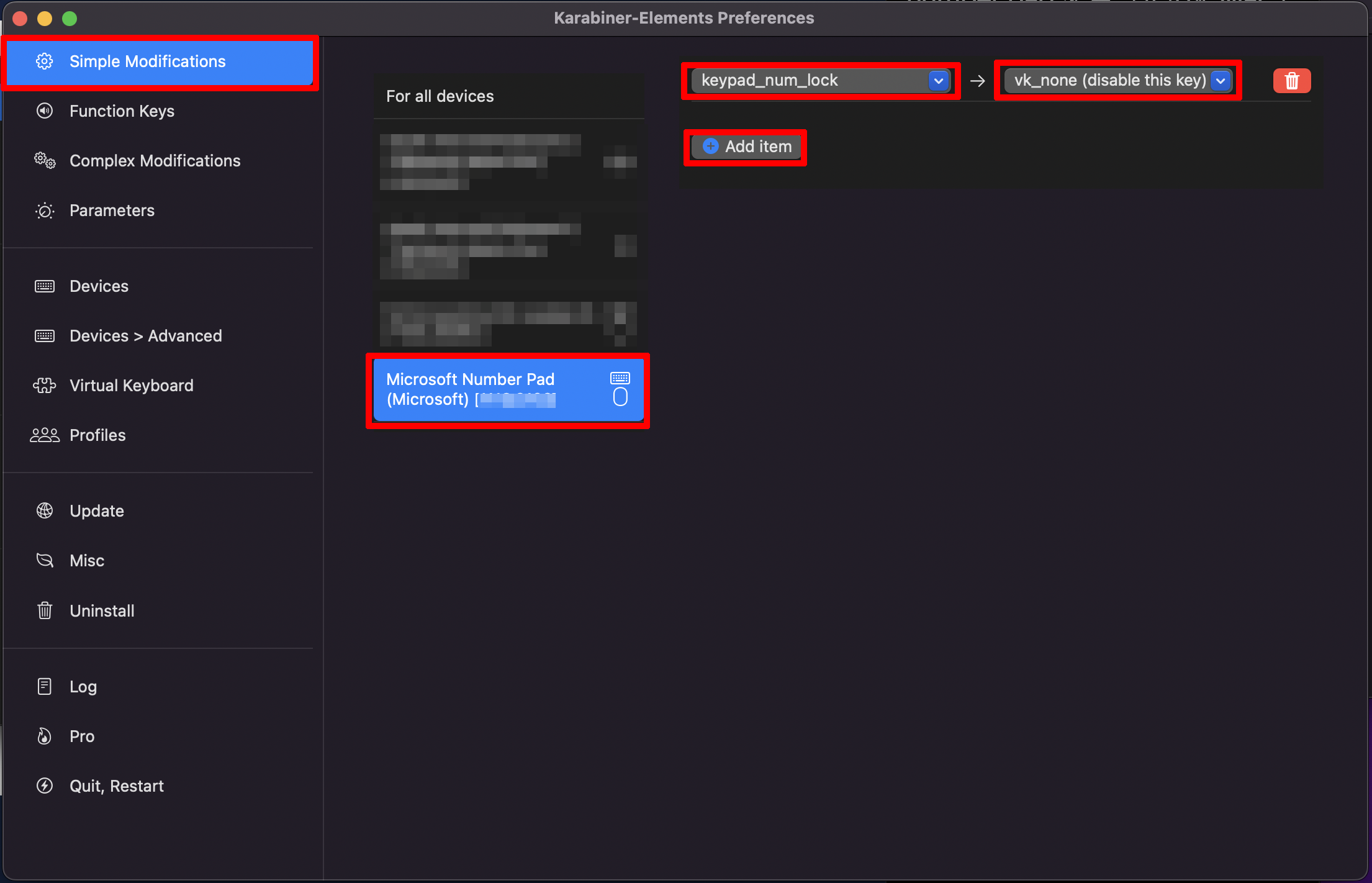This screenshot has width=1372, height=883.
Task: Open the Pro section
Action: point(160,736)
